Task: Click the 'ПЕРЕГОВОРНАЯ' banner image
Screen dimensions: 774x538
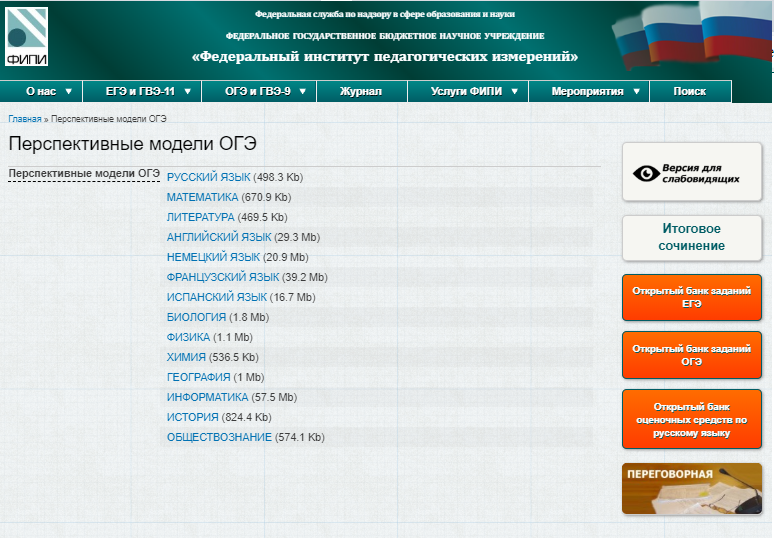Action: coord(692,489)
